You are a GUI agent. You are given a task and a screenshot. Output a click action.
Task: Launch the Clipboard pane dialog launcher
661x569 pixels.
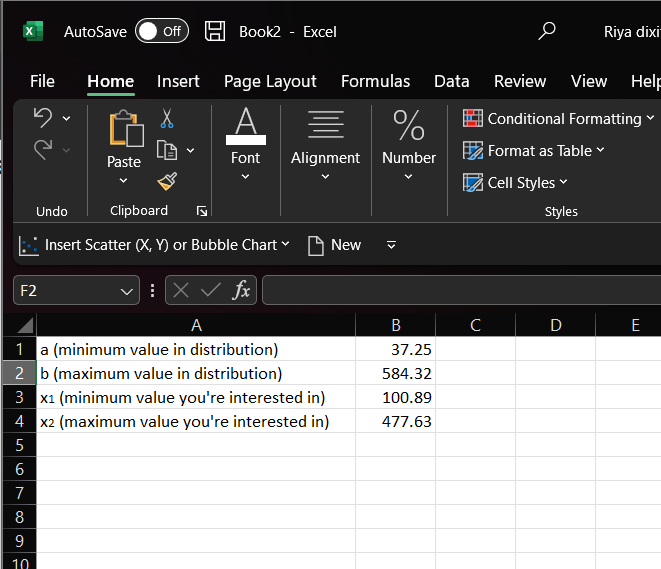click(202, 211)
